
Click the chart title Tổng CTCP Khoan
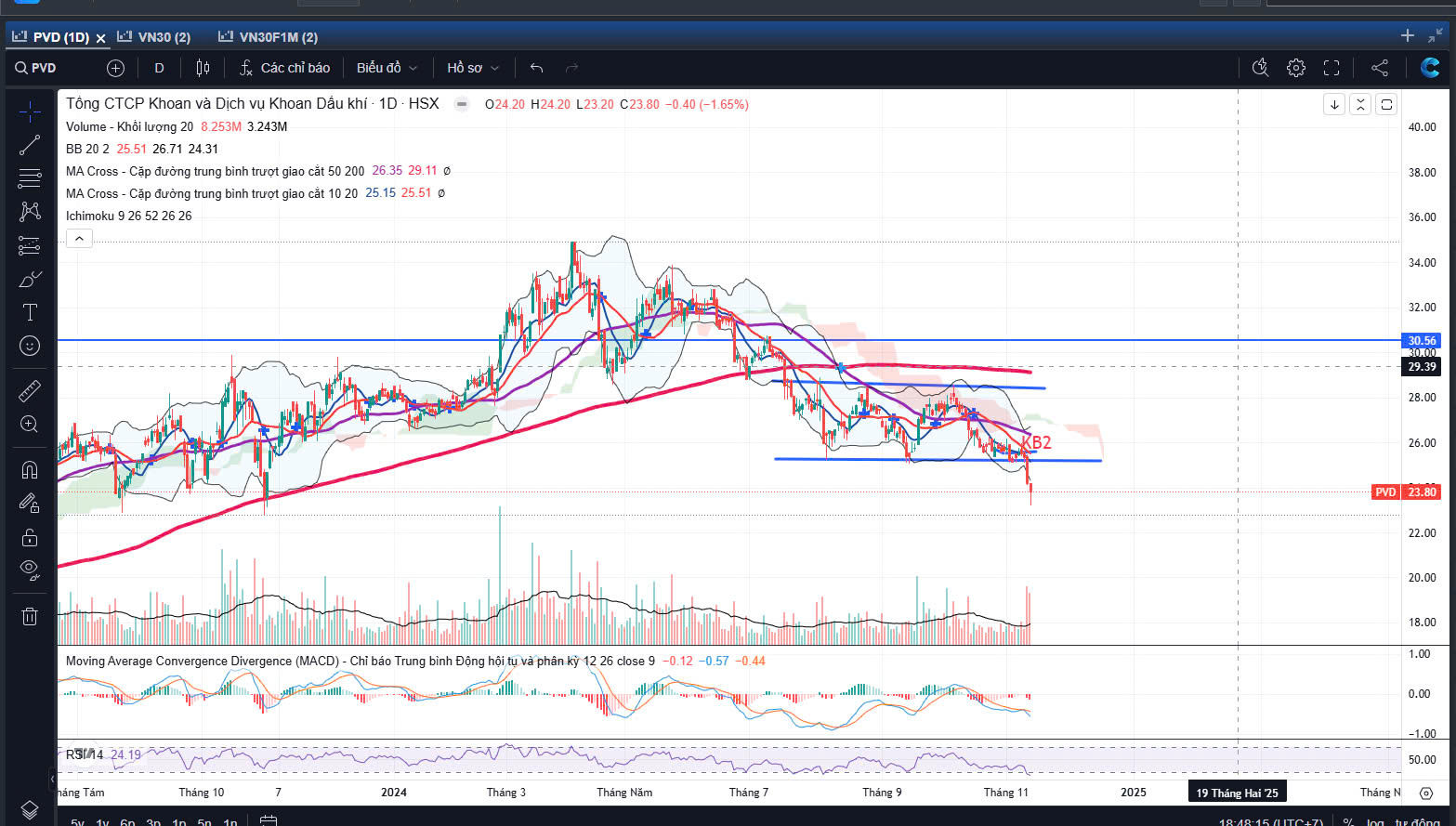(252, 104)
